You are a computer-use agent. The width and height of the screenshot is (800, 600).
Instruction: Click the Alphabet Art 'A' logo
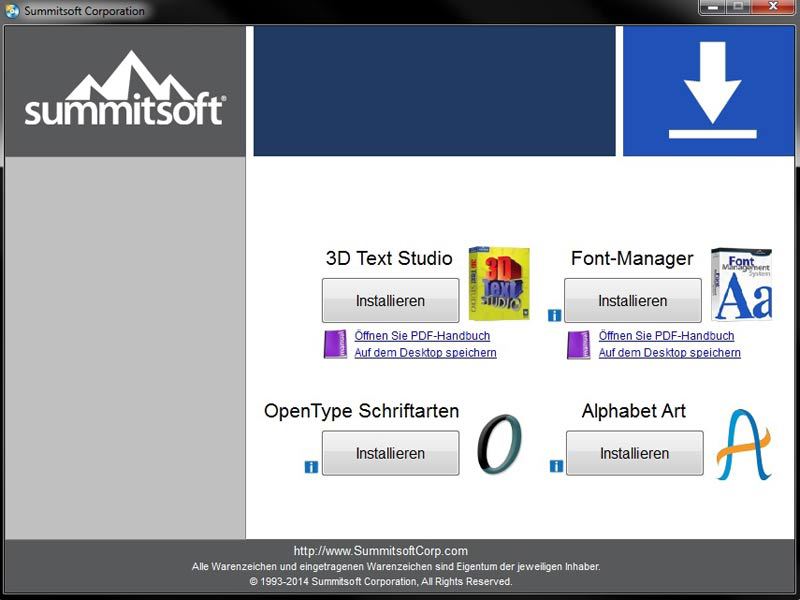click(x=743, y=445)
